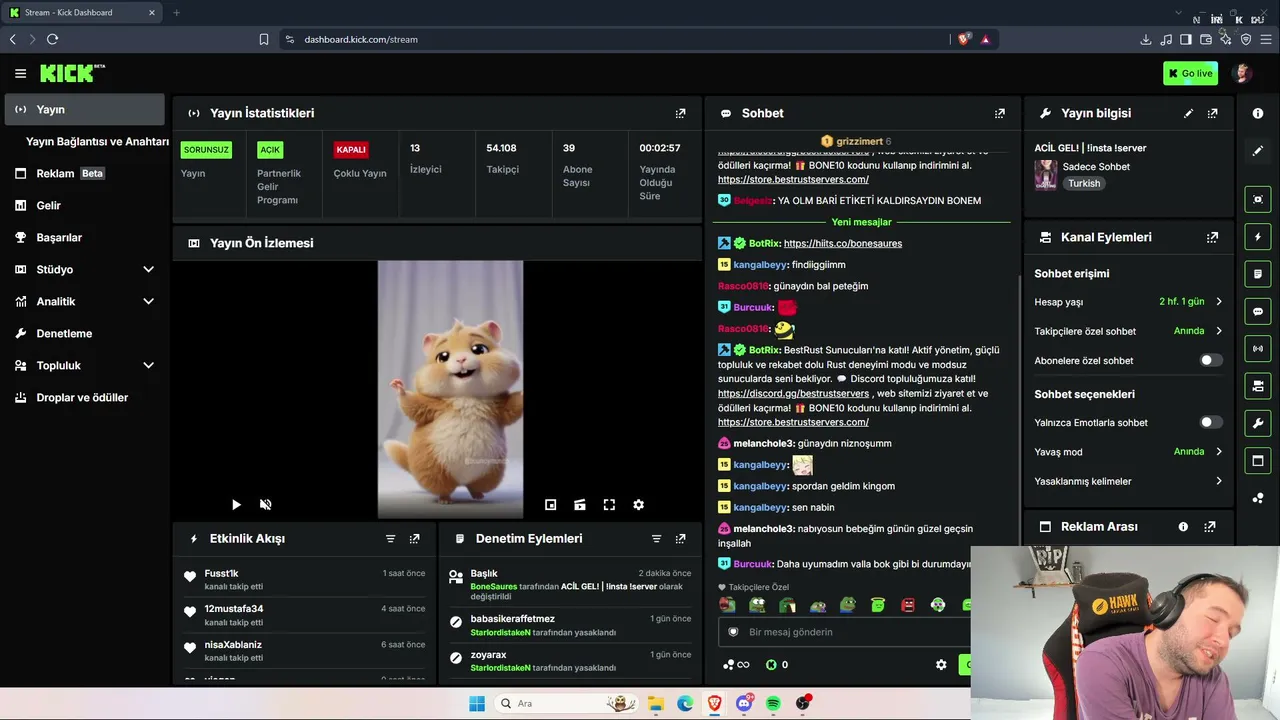Open Discord from the Windows taskbar
Screen dimensions: 1280x720
click(744, 703)
